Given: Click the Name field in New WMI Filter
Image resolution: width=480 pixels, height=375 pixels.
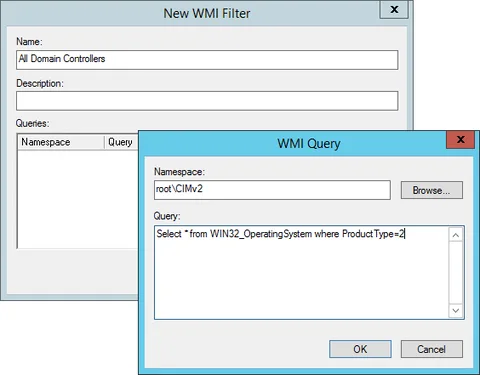Looking at the screenshot, I should (207, 60).
